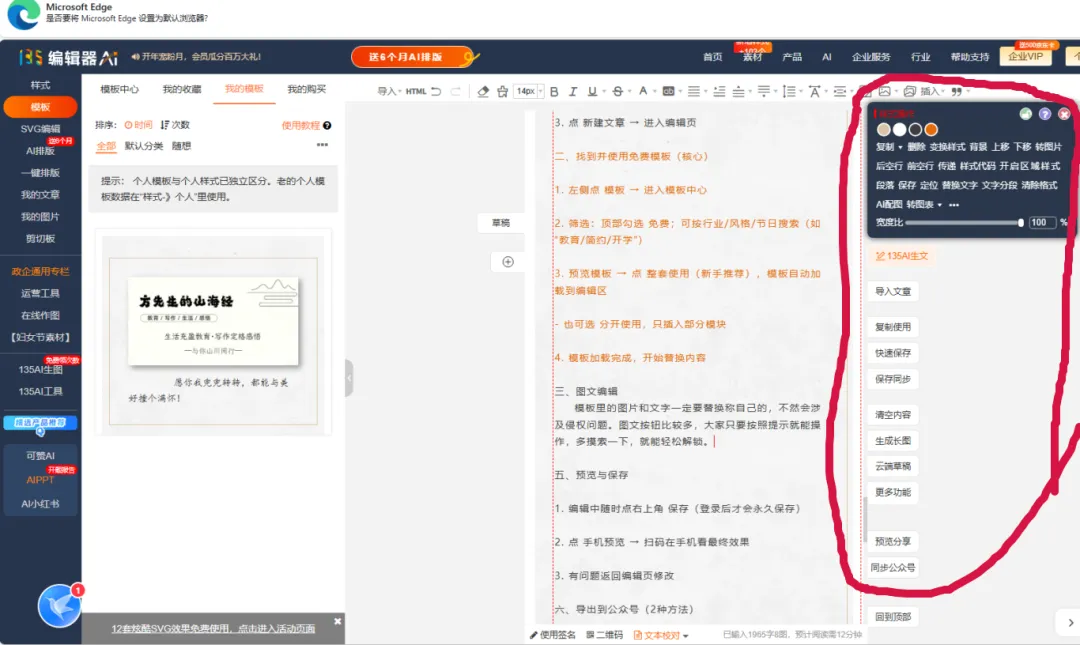This screenshot has height=645, width=1080.
Task: Open the bird assistant chat bubble
Action: 59,606
